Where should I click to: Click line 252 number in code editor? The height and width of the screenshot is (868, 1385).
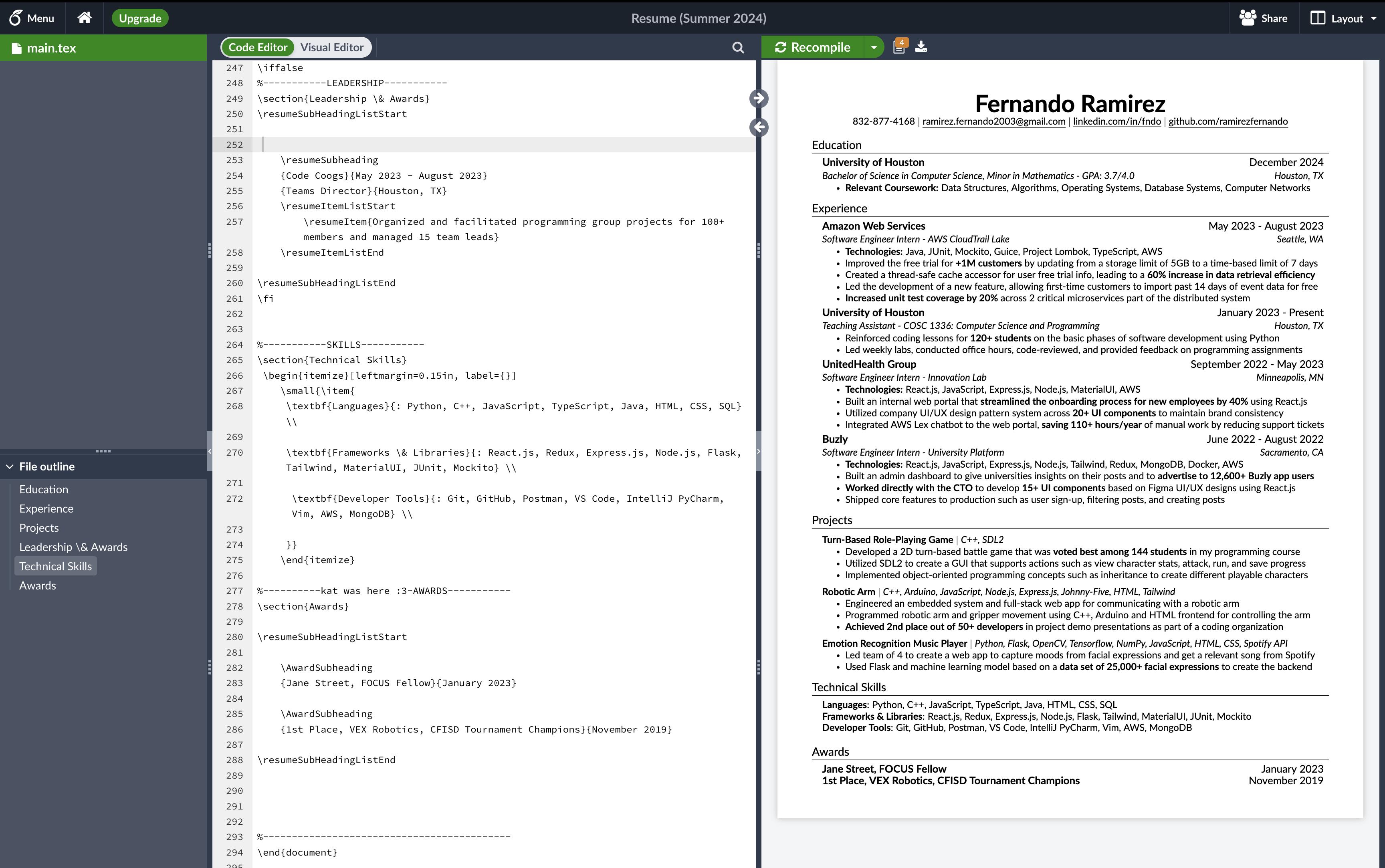[x=232, y=144]
